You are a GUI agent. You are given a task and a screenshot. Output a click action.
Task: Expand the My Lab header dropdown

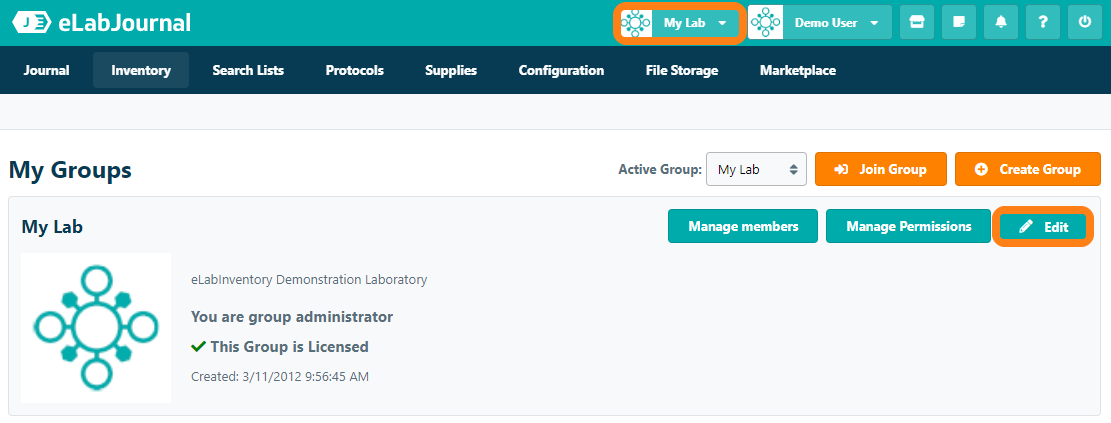pos(722,23)
